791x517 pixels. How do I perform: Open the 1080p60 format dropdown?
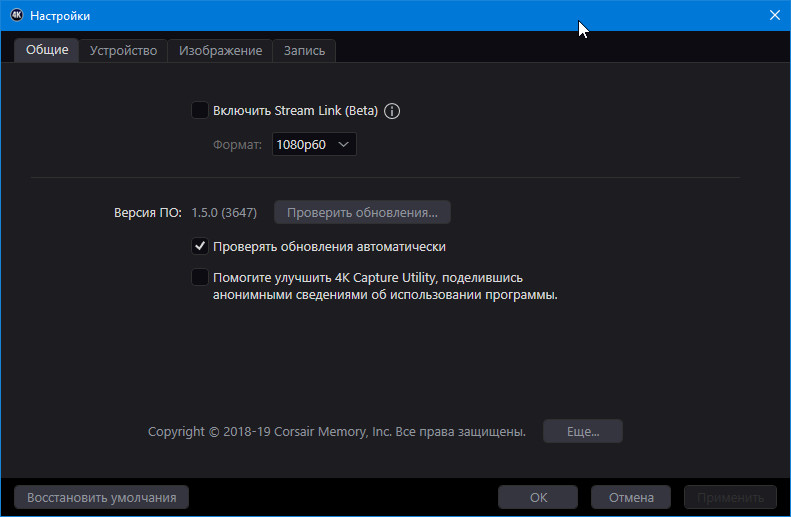(x=314, y=144)
